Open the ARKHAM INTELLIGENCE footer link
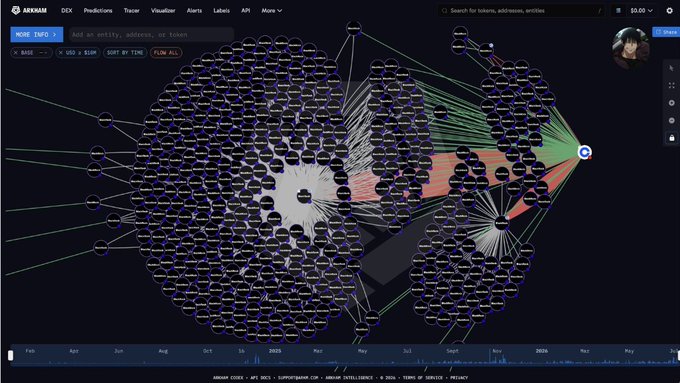Viewport: 680px width, 383px height. tap(349, 378)
